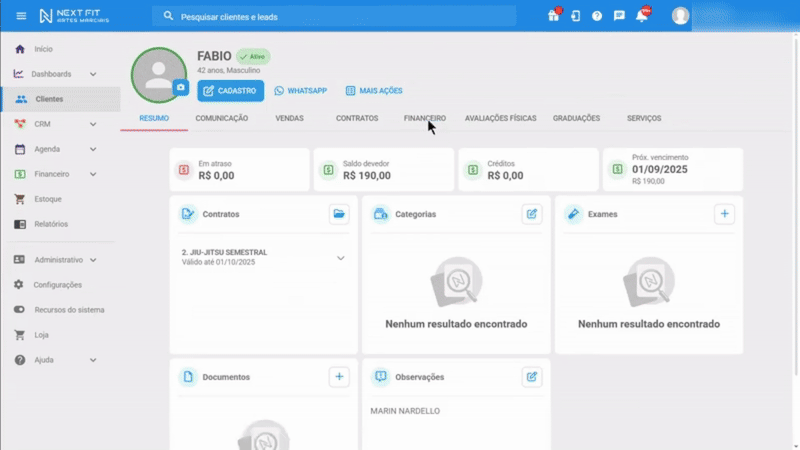Open the chat messages icon
The width and height of the screenshot is (800, 450).
coord(619,16)
